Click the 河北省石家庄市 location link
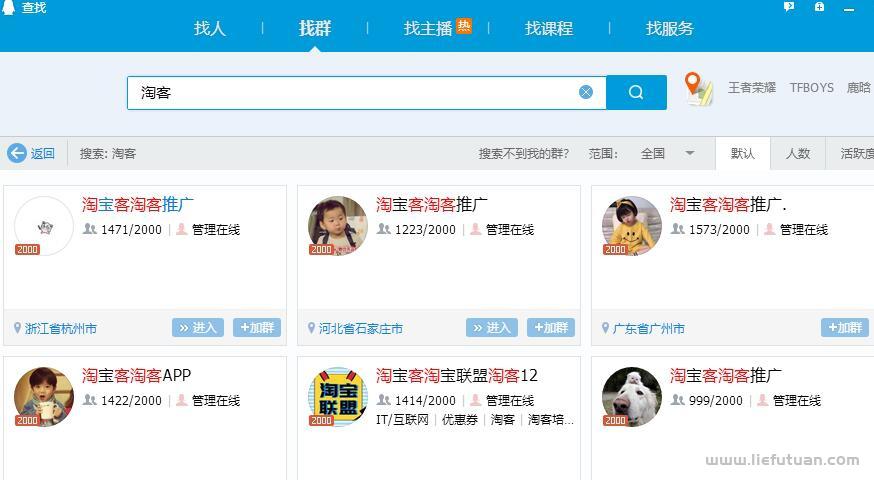Image resolution: width=874 pixels, height=480 pixels. point(361,328)
